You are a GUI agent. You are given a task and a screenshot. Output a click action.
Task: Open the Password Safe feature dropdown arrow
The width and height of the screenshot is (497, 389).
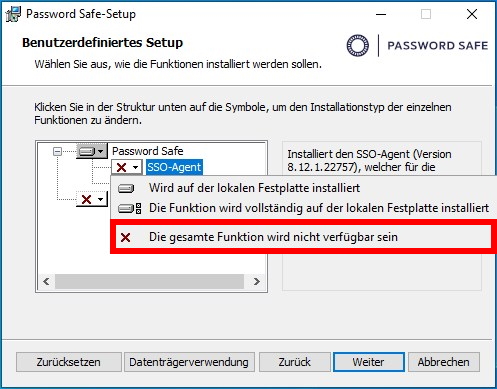click(x=101, y=151)
